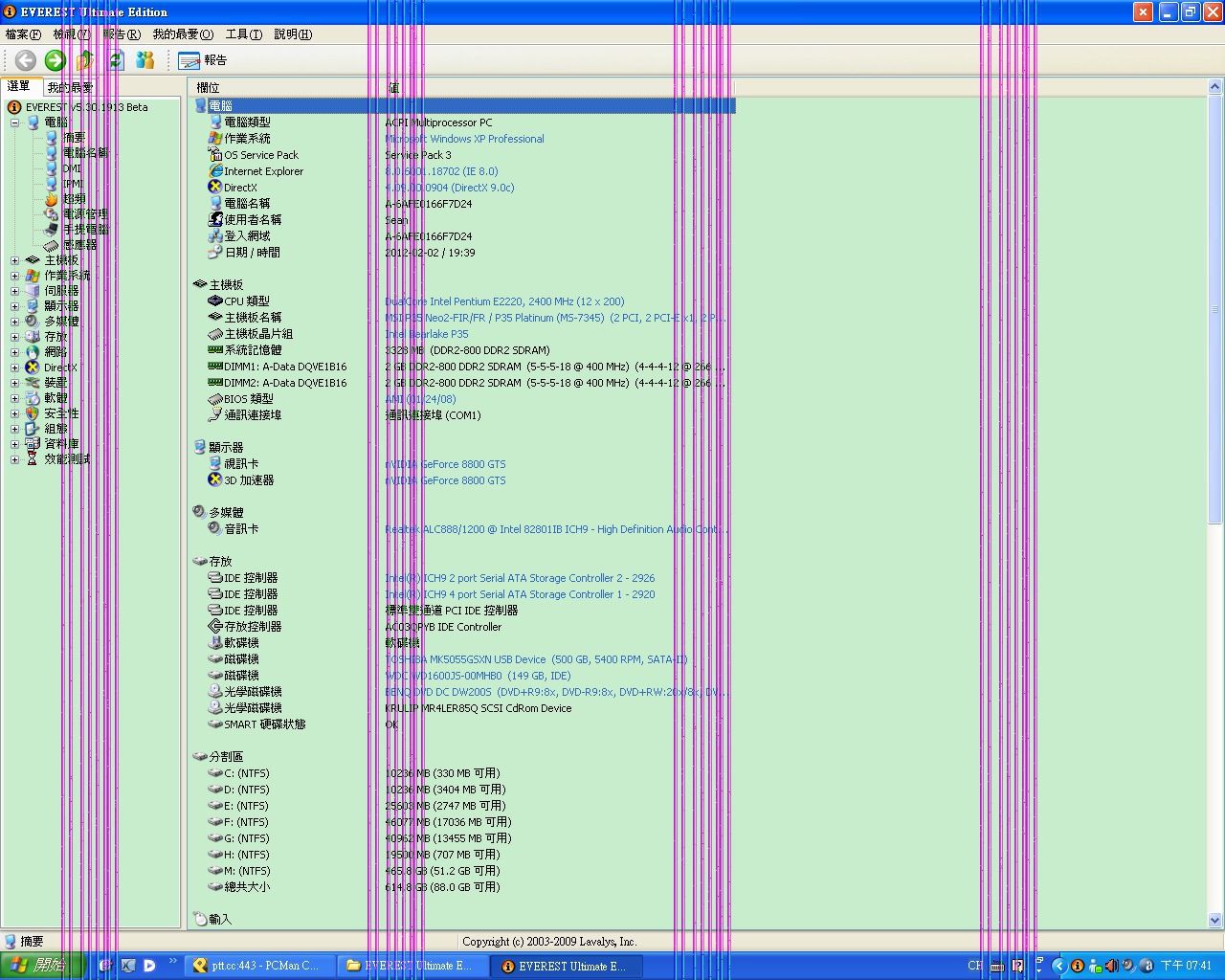
Task: Select the 感應器 sensor icon in tree
Action: 52,245
